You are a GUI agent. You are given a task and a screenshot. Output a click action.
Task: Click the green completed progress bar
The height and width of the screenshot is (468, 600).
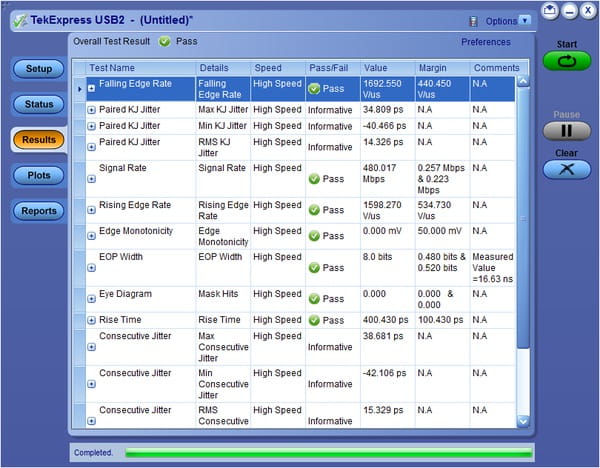click(329, 453)
